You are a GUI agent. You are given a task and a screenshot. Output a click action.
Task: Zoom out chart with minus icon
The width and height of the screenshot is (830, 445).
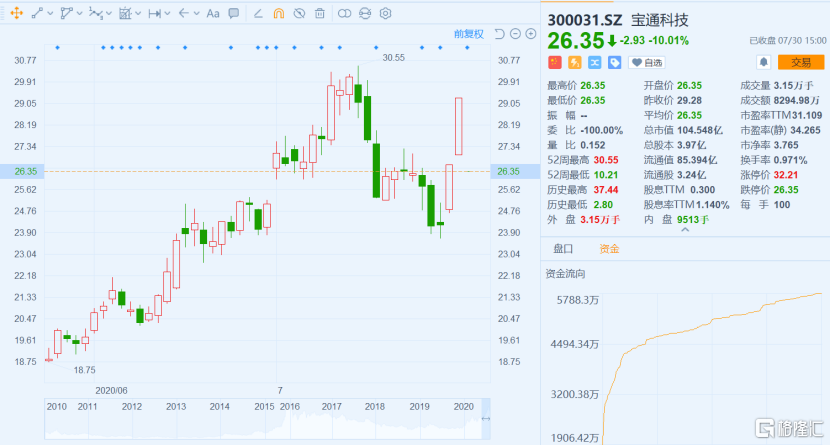(x=515, y=34)
